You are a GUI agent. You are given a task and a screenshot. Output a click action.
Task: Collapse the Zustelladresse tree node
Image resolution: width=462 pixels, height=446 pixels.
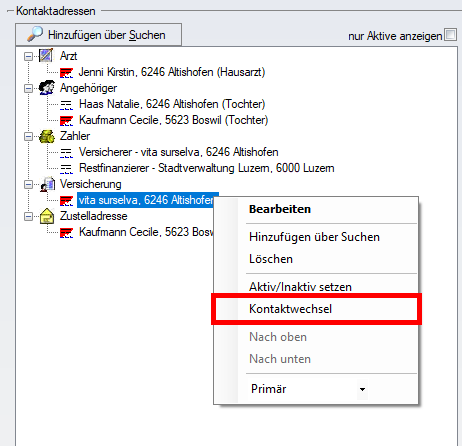pyautogui.click(x=29, y=216)
